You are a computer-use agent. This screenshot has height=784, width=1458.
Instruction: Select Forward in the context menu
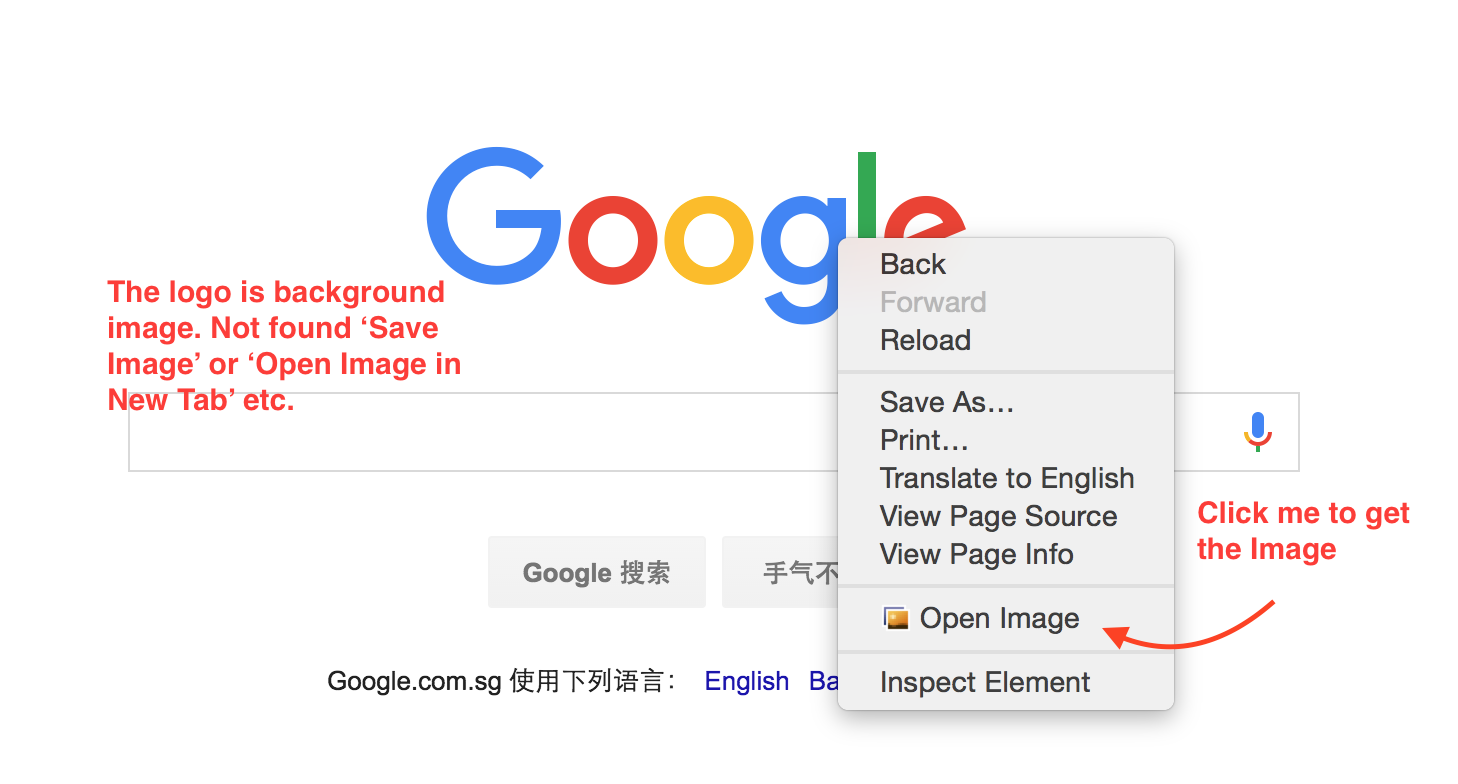1005,302
